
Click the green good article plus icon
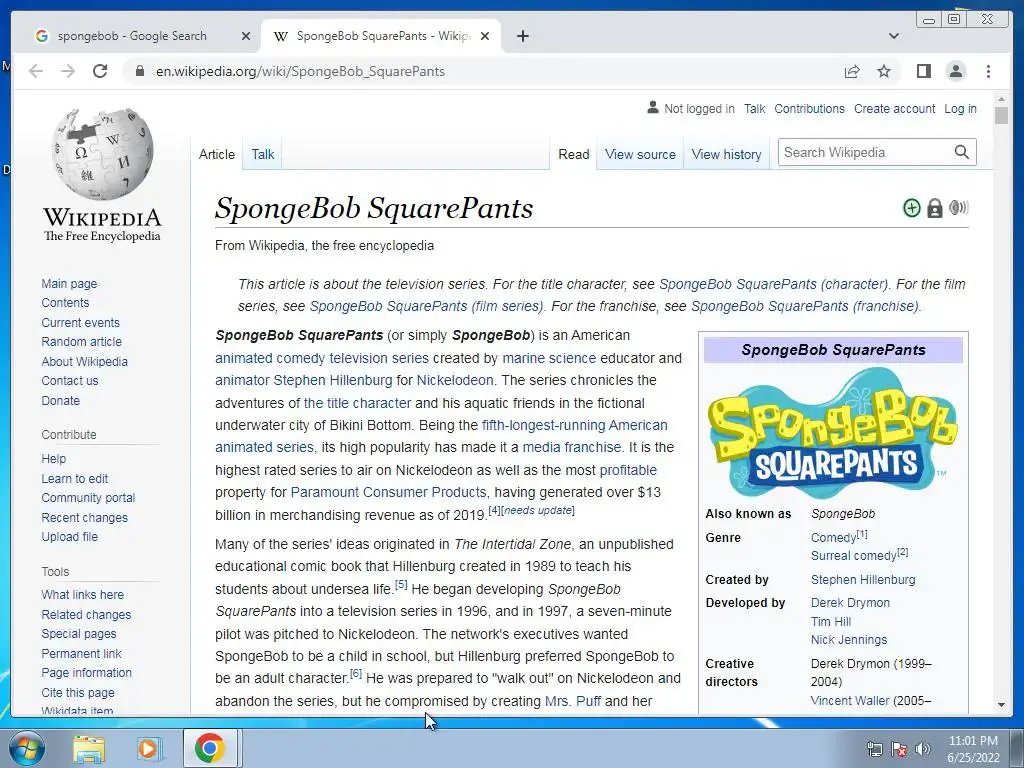[912, 208]
